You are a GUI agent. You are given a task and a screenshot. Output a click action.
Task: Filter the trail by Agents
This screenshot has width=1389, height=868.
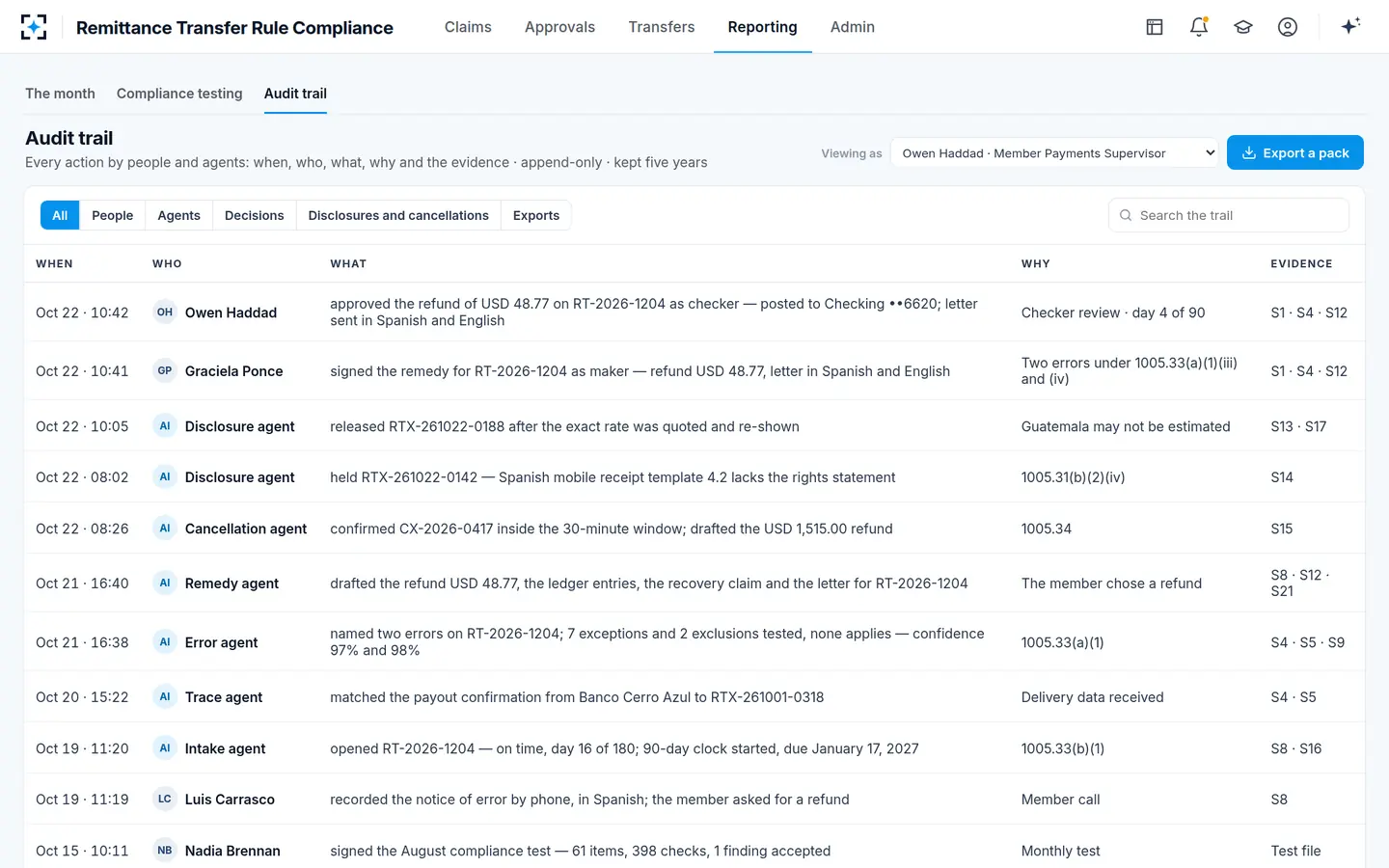tap(179, 215)
